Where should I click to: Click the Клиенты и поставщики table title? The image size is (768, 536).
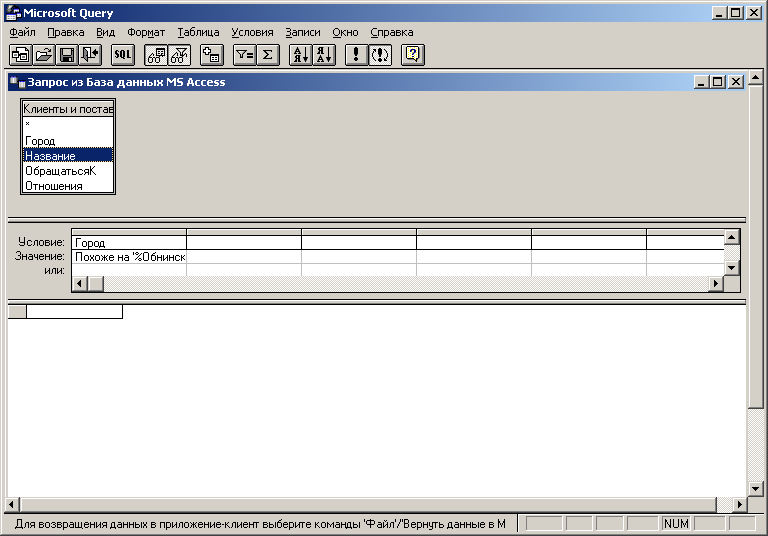68,109
